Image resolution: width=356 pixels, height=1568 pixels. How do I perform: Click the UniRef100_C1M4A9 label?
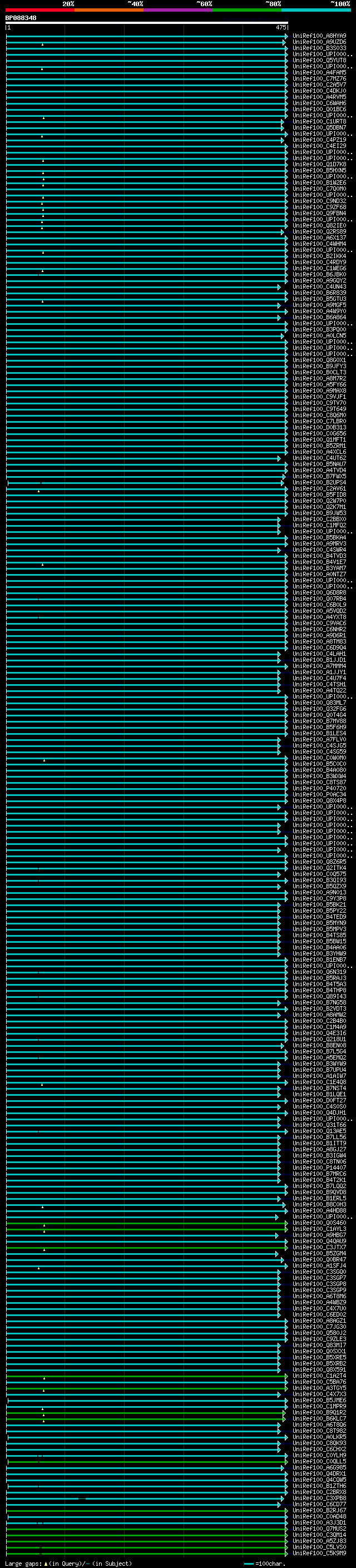(319, 1027)
